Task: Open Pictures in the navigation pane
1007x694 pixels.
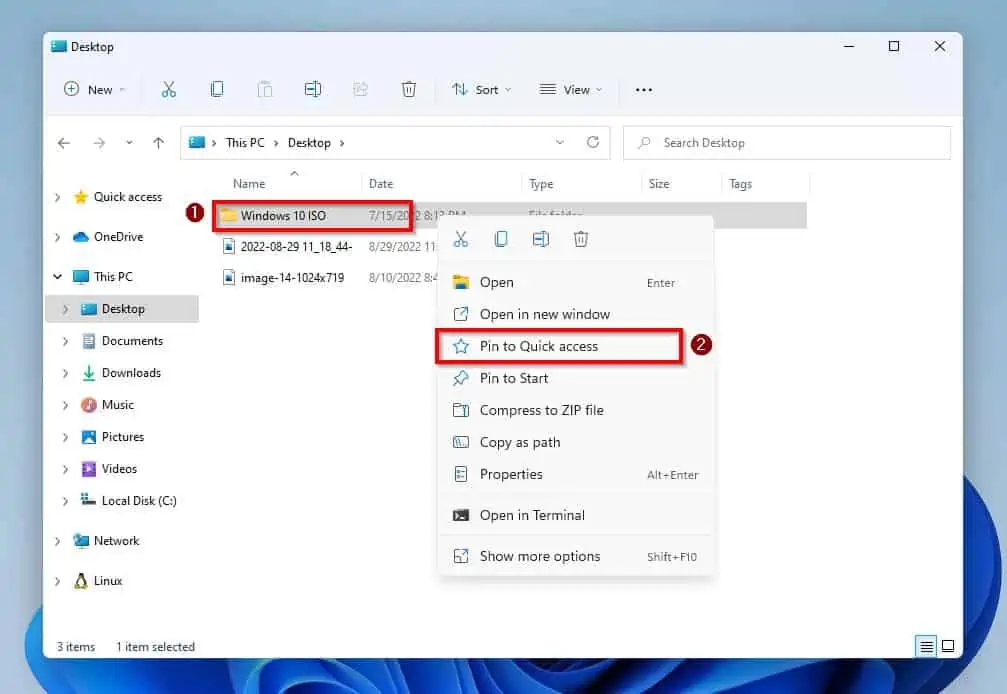Action: 113,437
